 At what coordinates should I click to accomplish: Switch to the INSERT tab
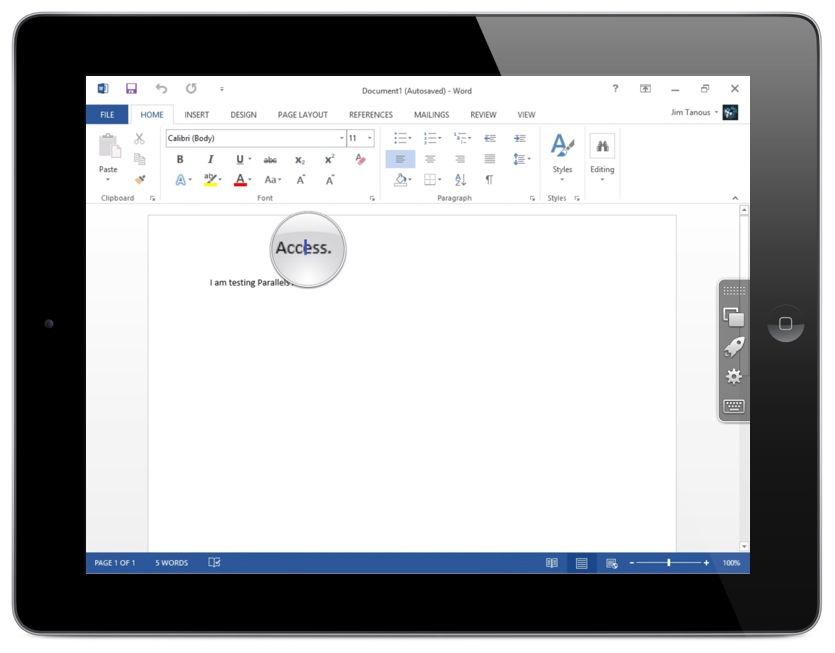(197, 115)
